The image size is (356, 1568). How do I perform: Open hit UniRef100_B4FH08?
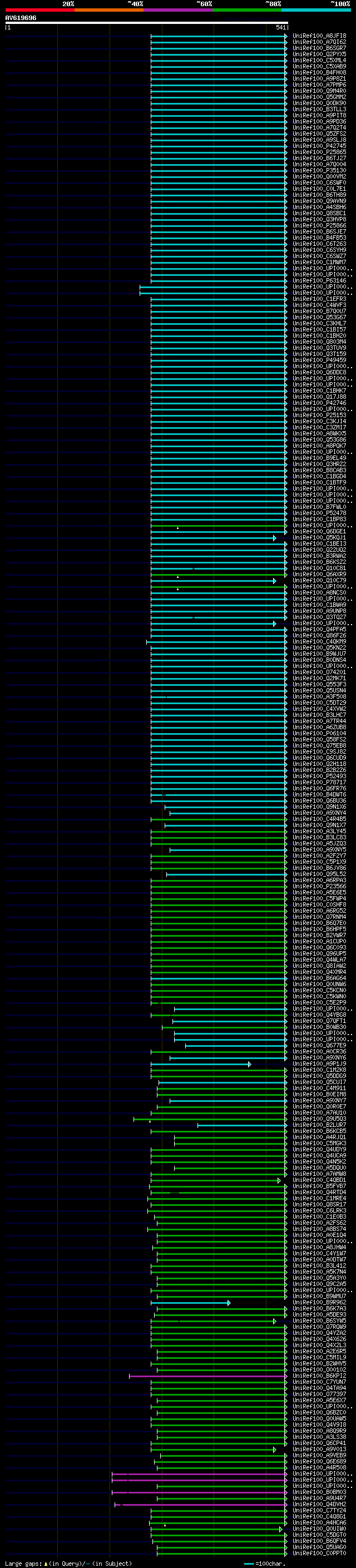[x=319, y=72]
